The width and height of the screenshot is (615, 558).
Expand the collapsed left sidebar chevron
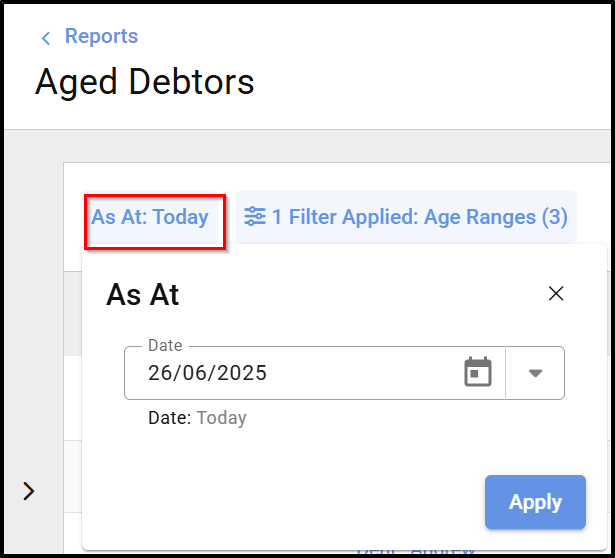(x=29, y=490)
